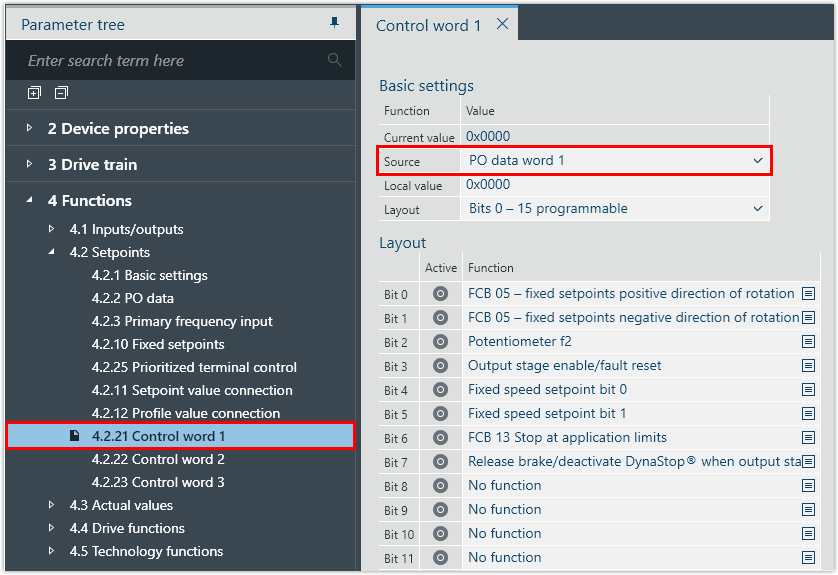Image resolution: width=838 pixels, height=575 pixels.
Task: Open the function list icon for Bit 6
Action: (x=809, y=438)
